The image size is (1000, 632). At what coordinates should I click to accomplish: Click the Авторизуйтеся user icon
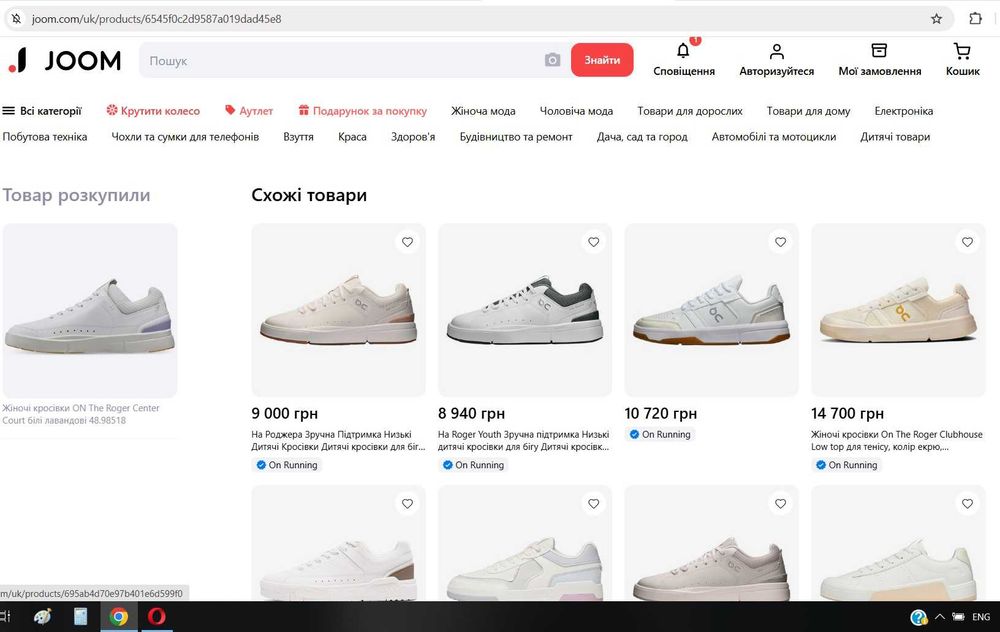coord(776,51)
